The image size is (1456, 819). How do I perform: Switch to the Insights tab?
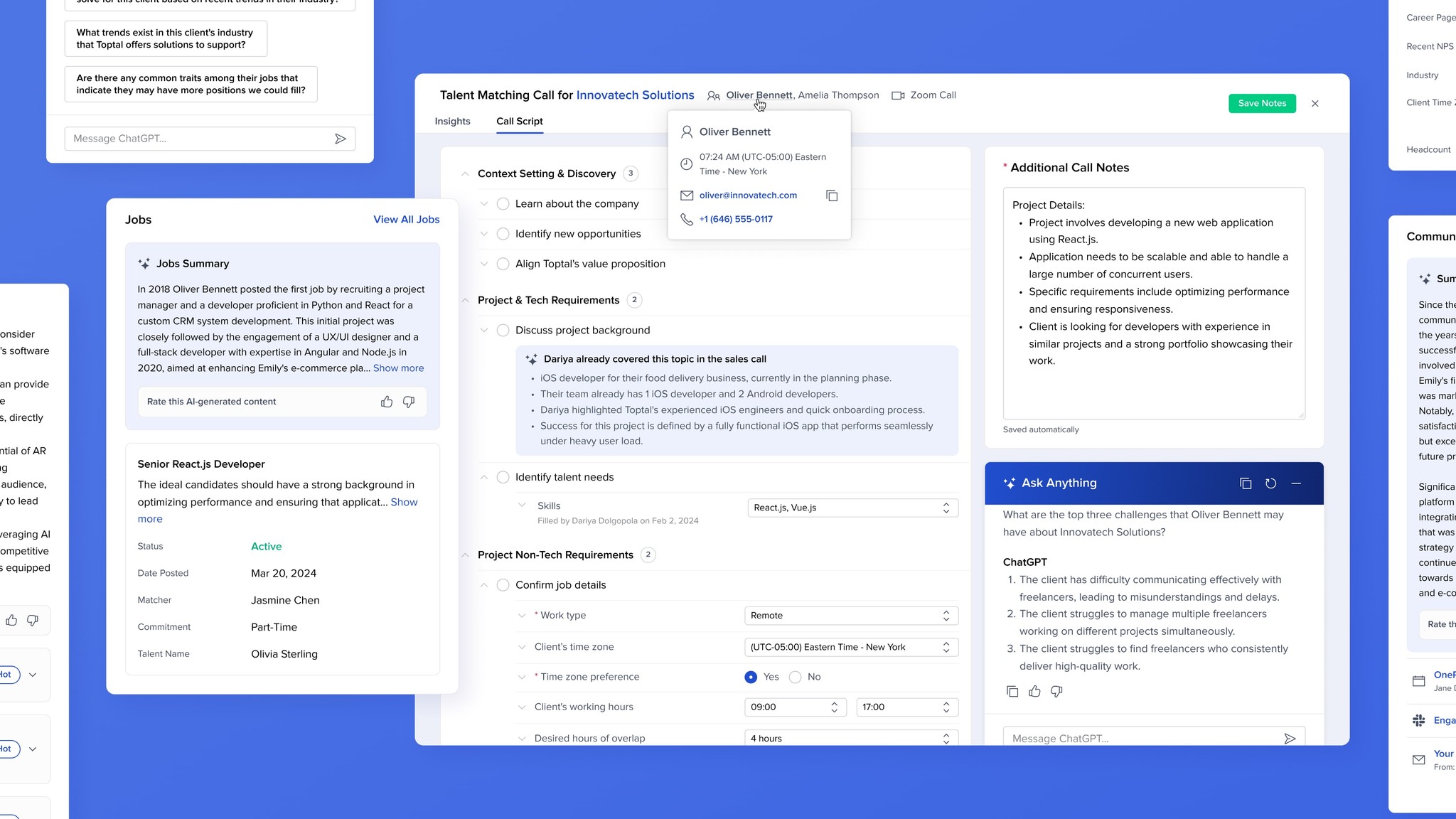452,122
